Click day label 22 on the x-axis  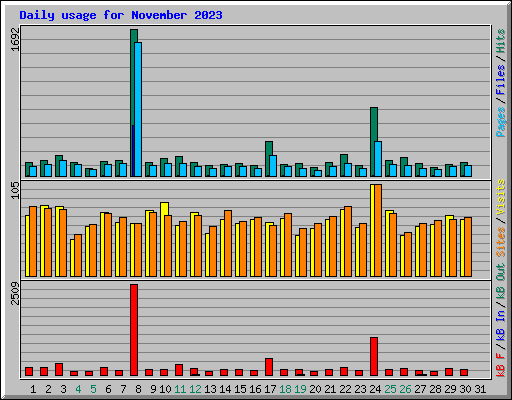(345, 389)
